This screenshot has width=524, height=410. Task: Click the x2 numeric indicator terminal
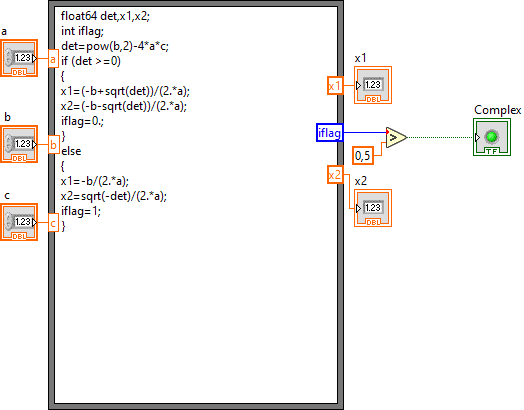(x=373, y=208)
